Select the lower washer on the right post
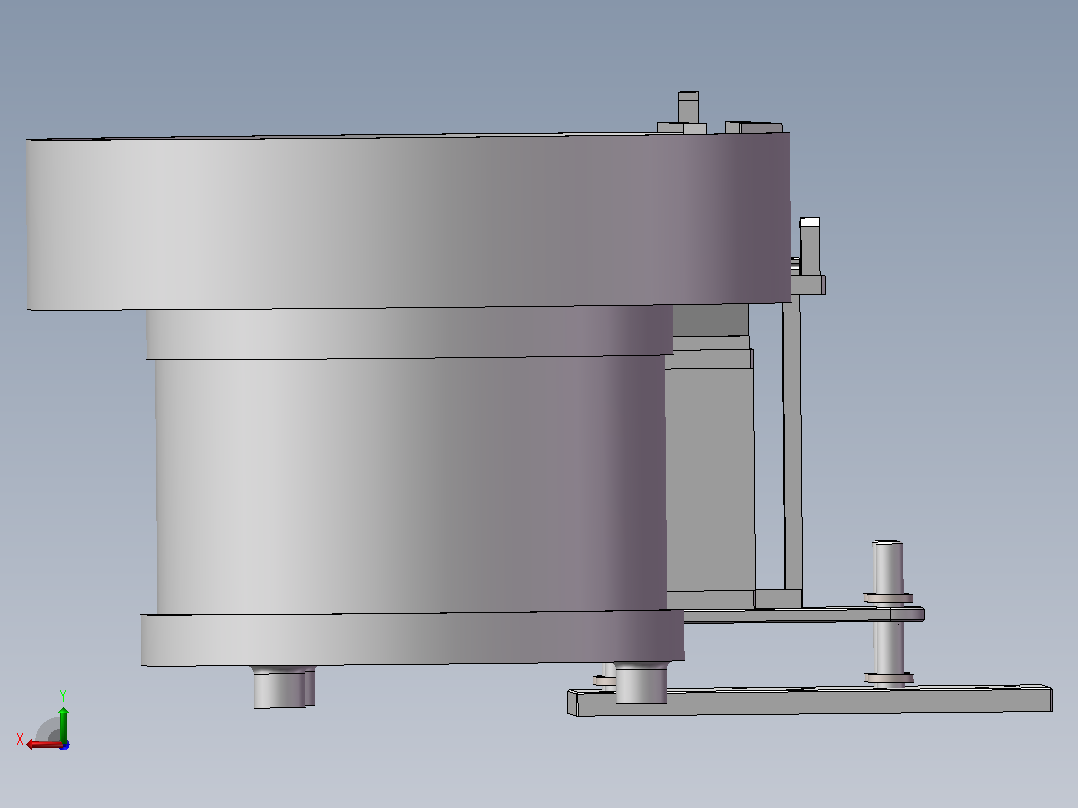 coord(889,678)
